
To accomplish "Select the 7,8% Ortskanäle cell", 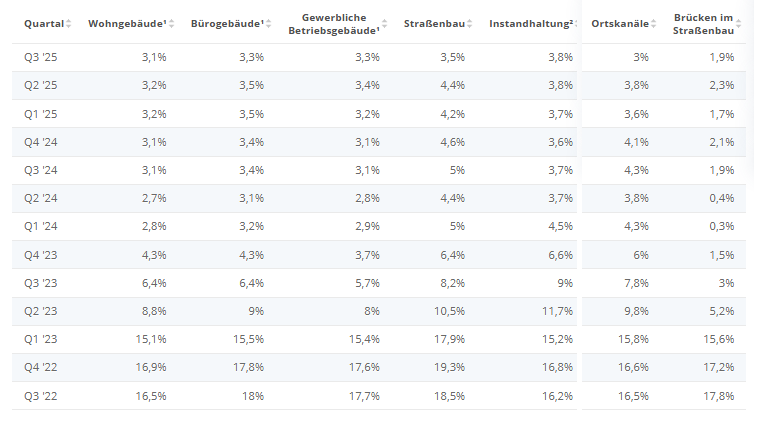I will [635, 283].
